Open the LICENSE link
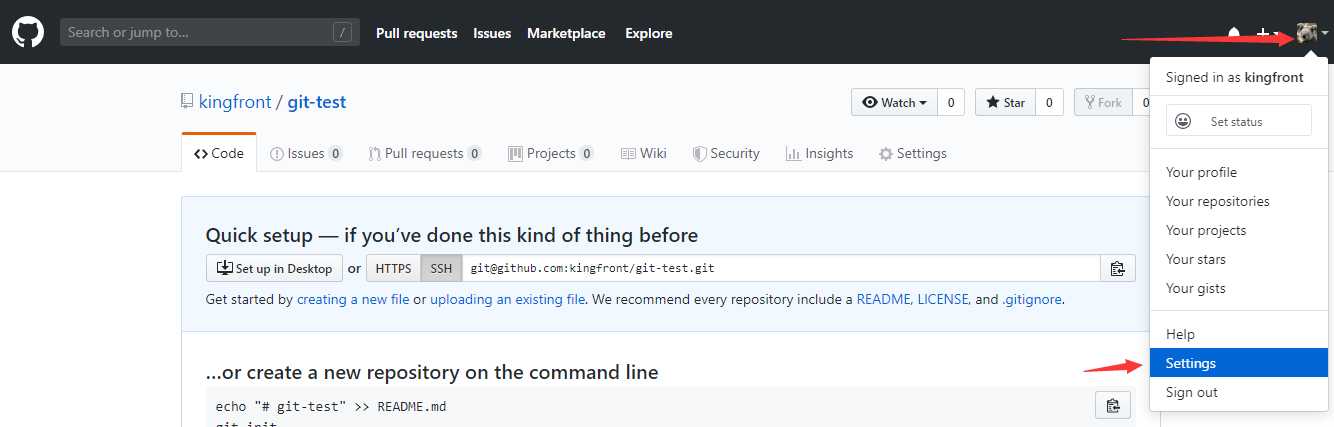This screenshot has height=427, width=1334. tap(943, 299)
